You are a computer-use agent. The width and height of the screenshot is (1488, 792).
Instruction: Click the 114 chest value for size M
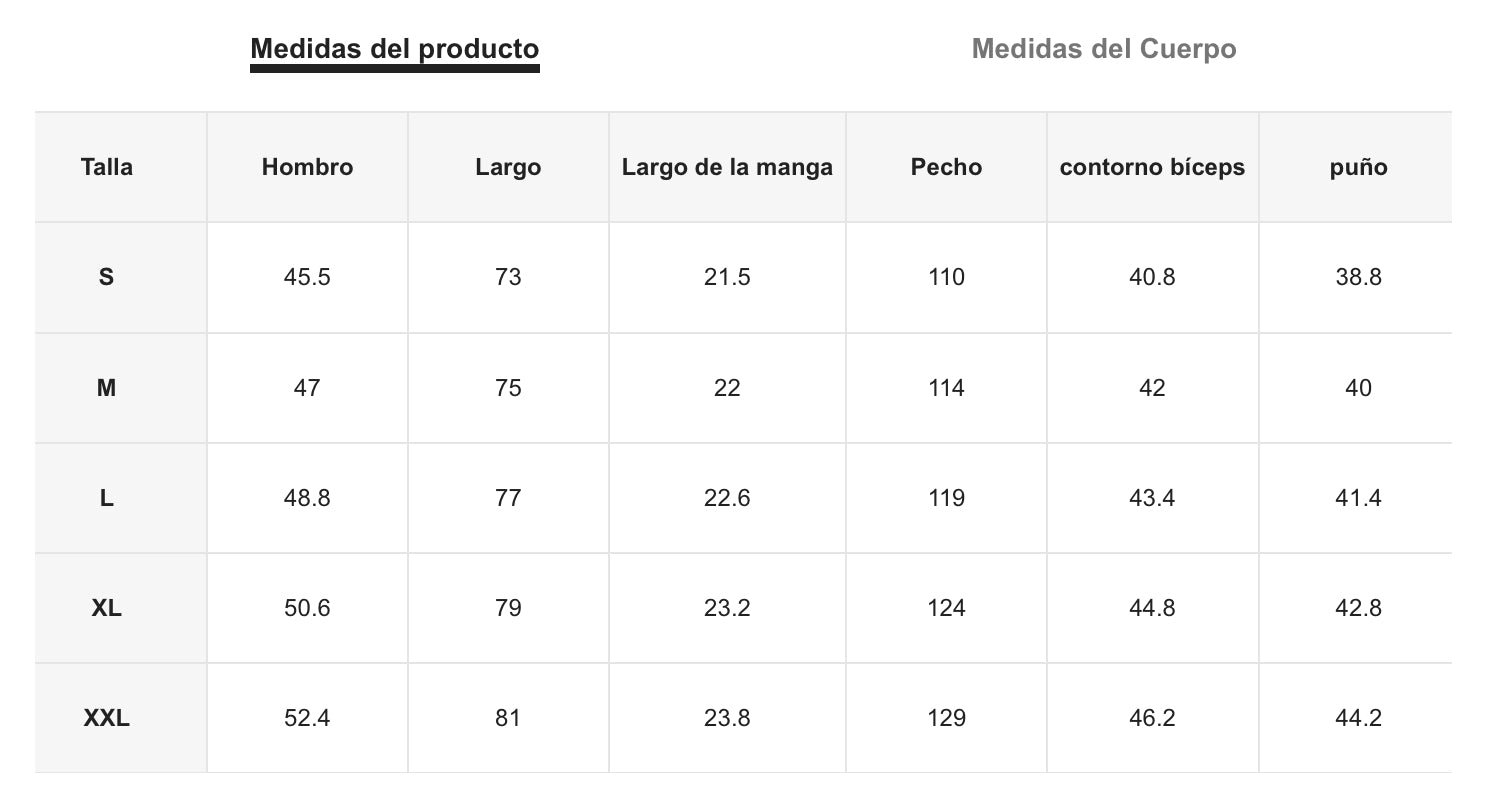(946, 387)
